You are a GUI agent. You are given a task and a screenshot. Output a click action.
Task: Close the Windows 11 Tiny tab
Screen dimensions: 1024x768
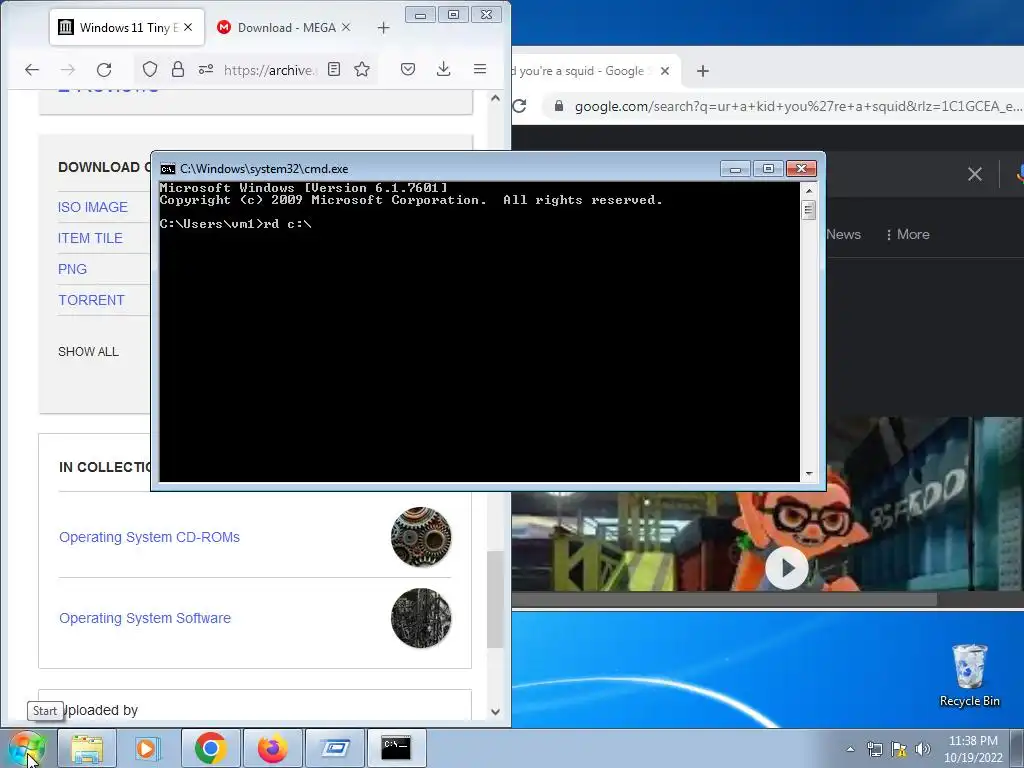coord(188,27)
